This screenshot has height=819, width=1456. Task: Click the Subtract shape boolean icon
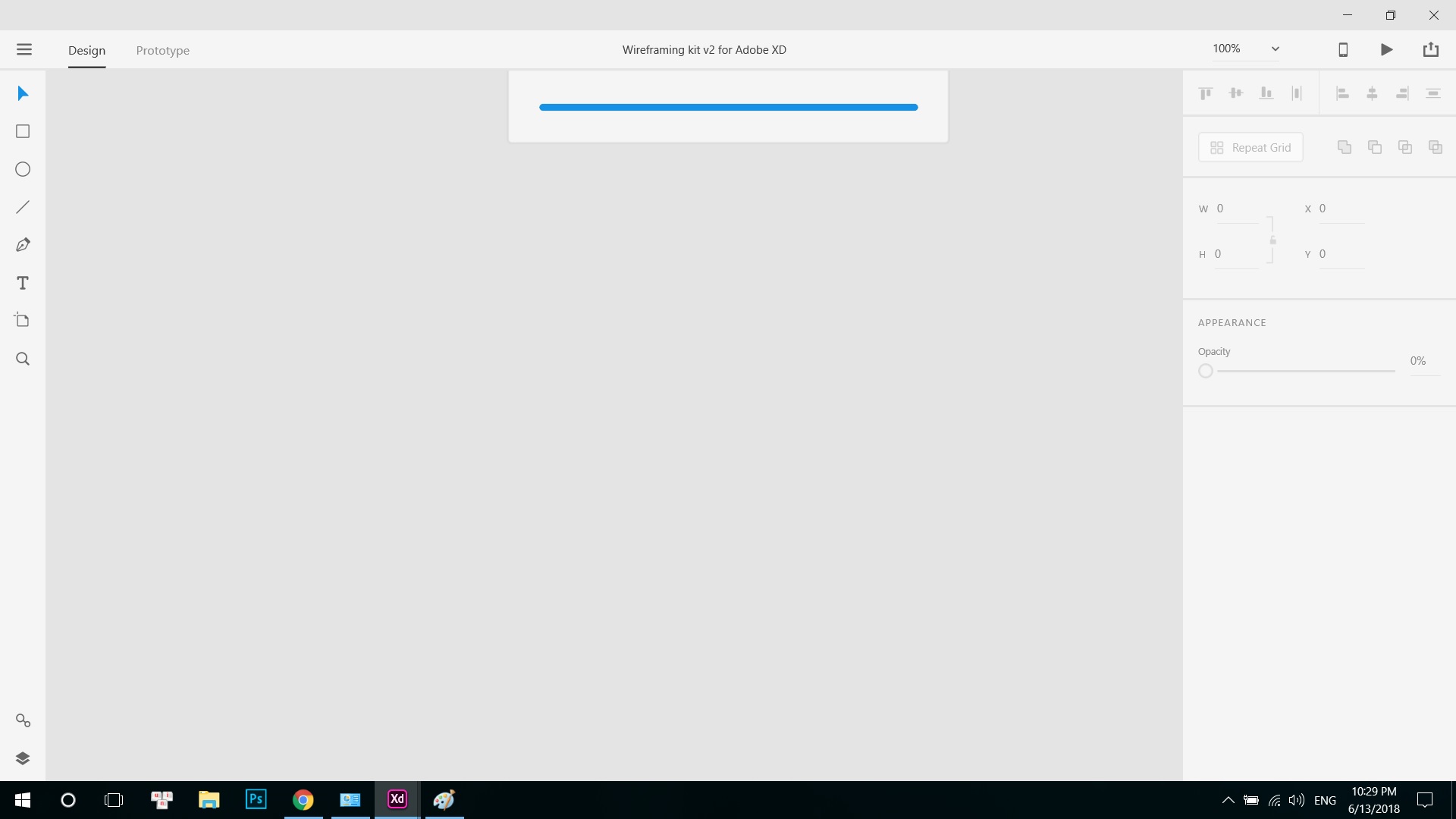(x=1374, y=146)
